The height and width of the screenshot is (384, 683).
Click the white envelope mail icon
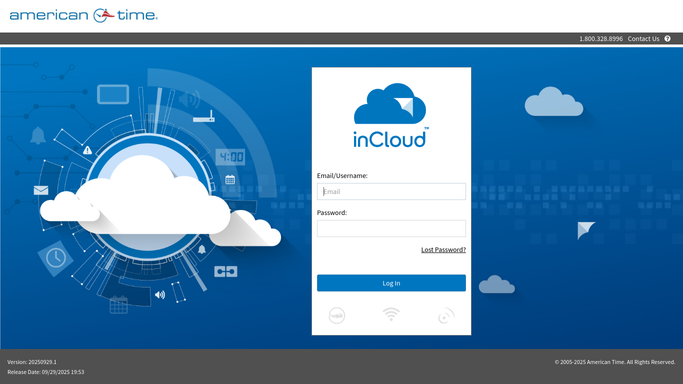point(41,190)
